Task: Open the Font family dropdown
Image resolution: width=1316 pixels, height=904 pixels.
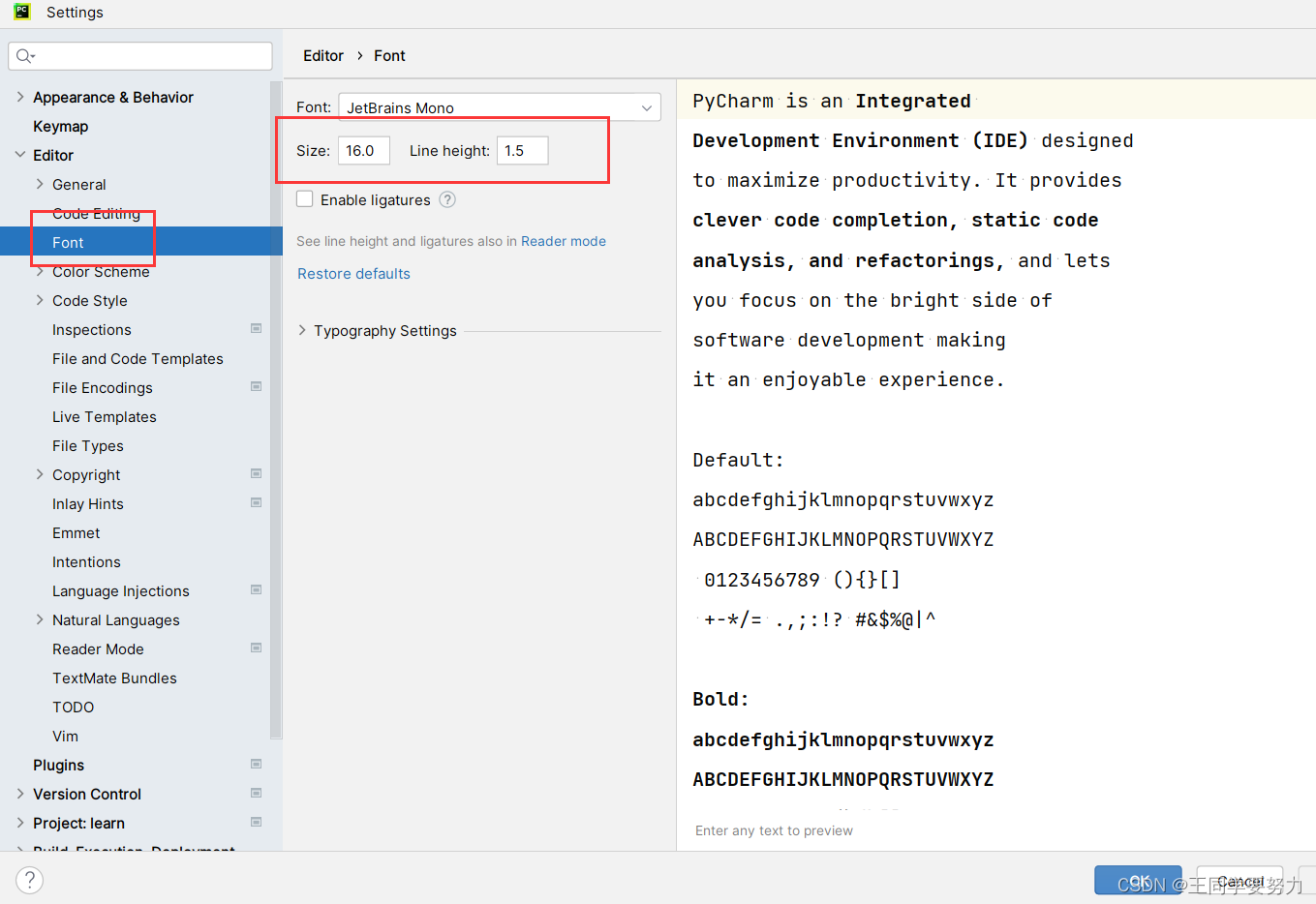Action: coord(500,107)
